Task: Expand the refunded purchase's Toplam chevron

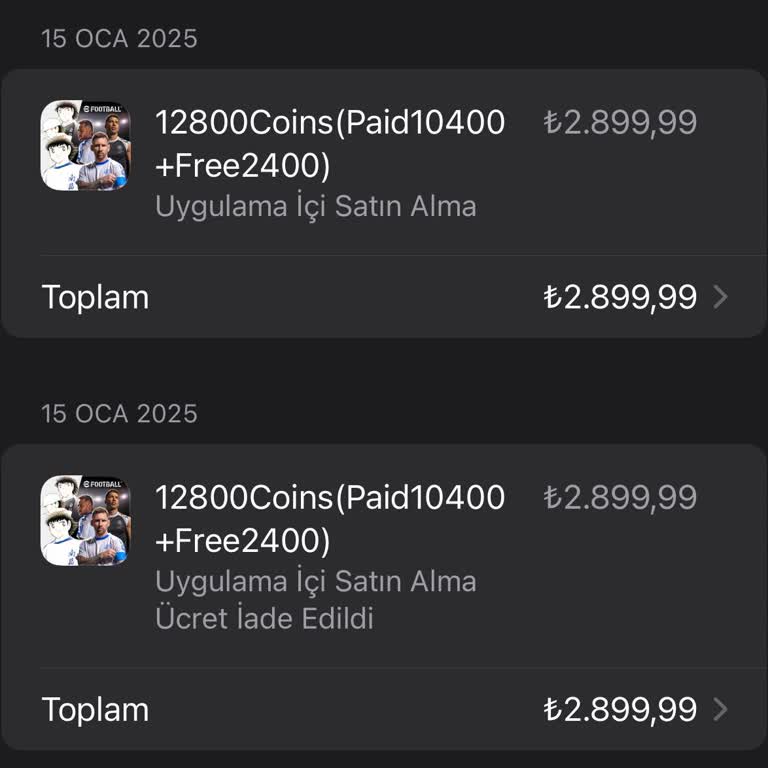Action: 720,709
